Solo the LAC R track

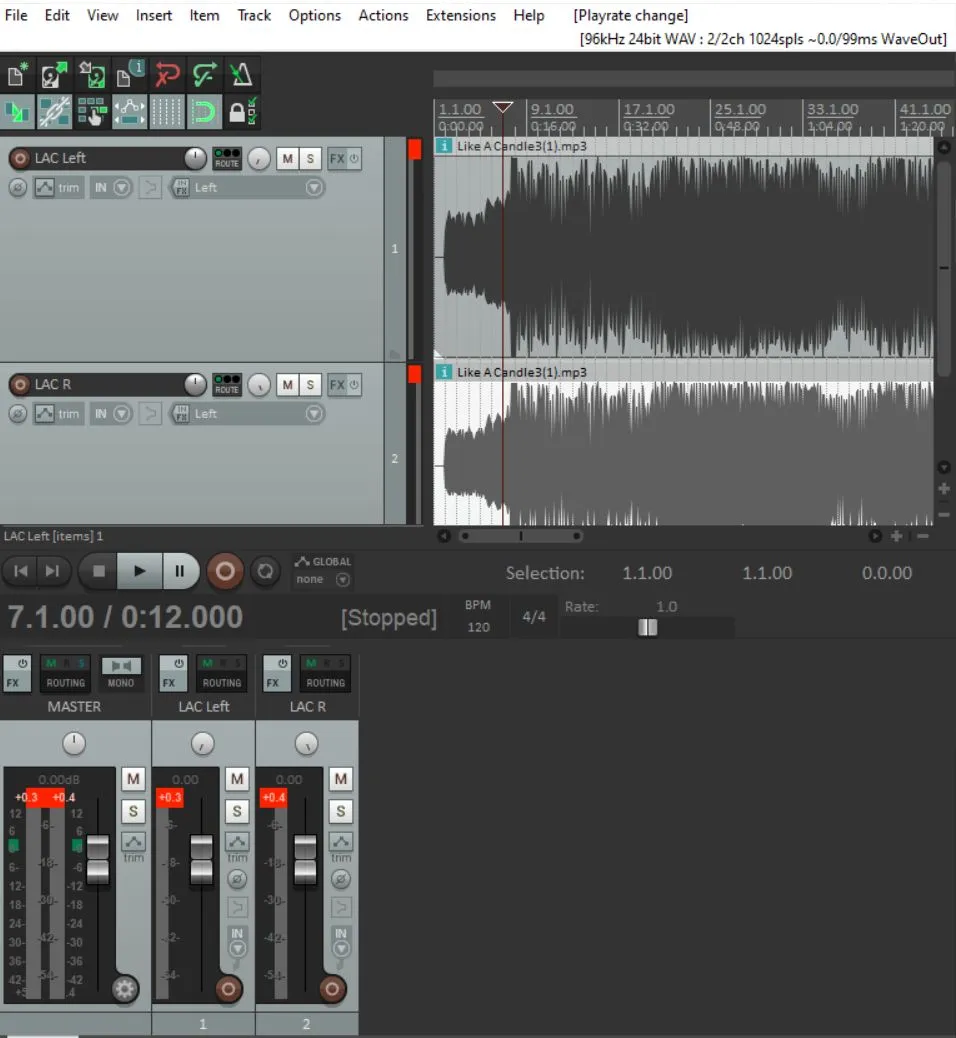coord(310,385)
